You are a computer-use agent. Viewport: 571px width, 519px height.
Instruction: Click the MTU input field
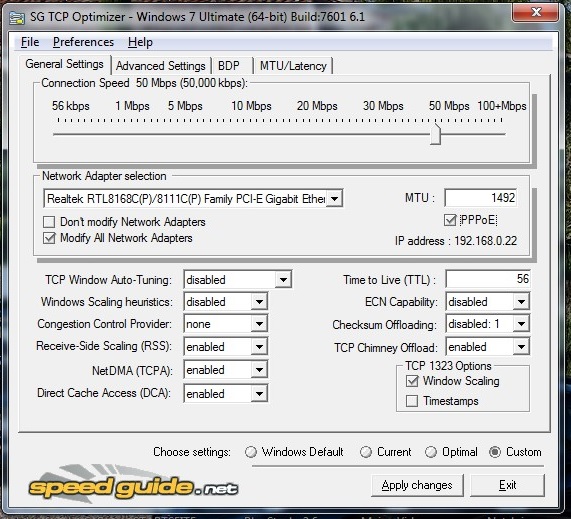click(x=481, y=198)
